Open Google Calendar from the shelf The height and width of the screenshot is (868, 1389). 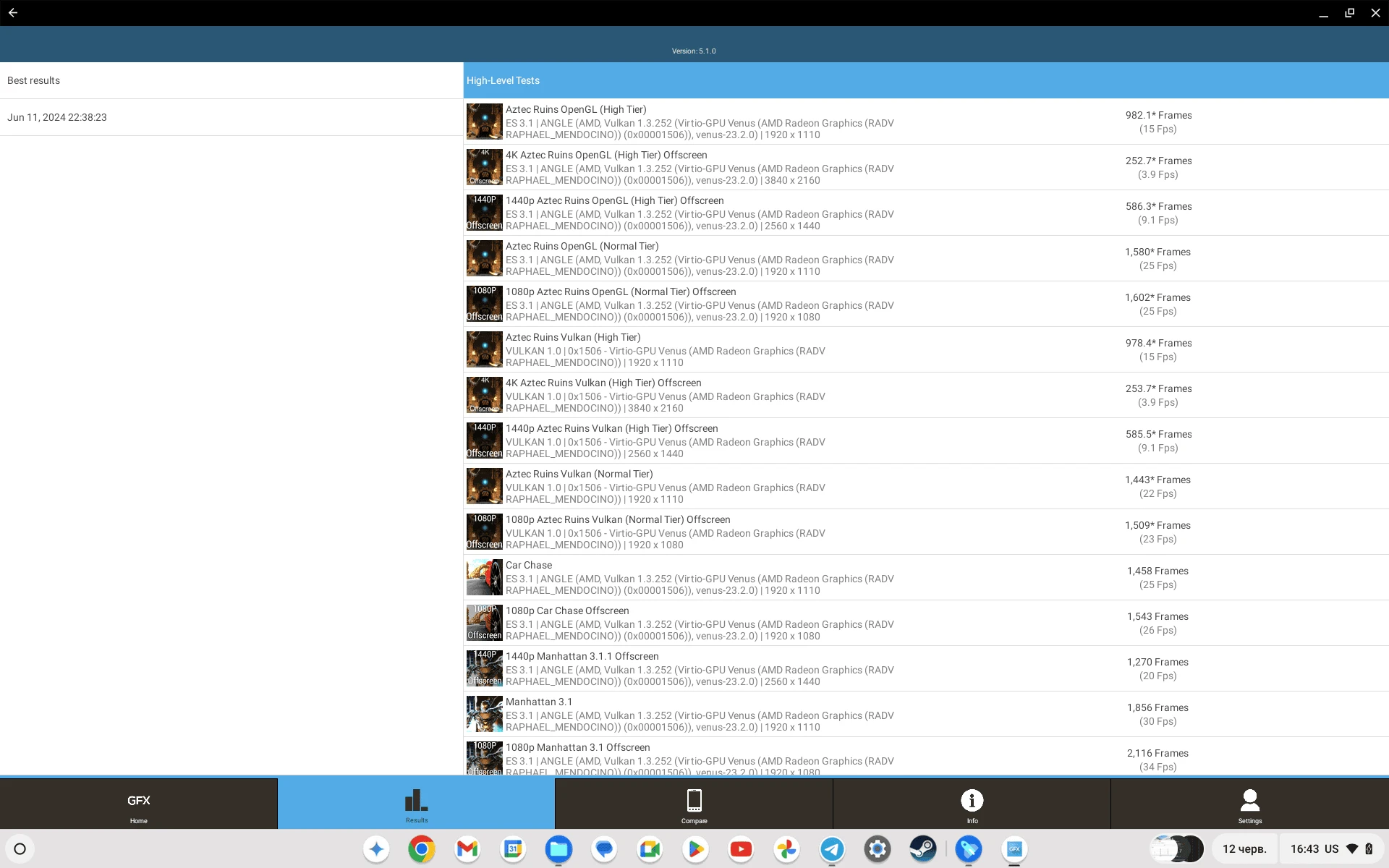513,849
